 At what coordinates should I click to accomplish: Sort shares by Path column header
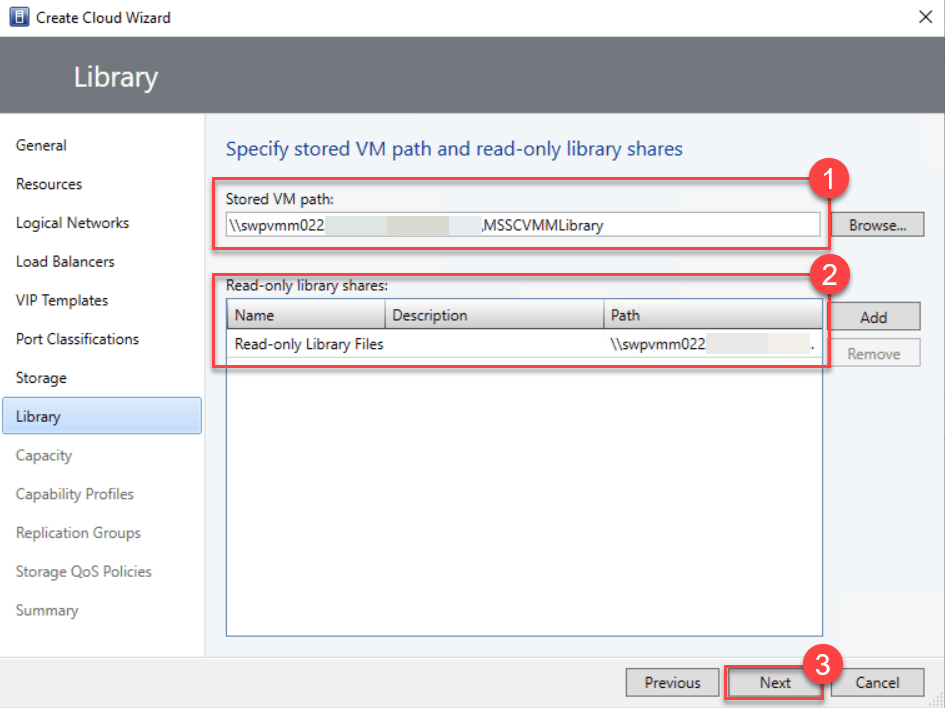point(712,315)
